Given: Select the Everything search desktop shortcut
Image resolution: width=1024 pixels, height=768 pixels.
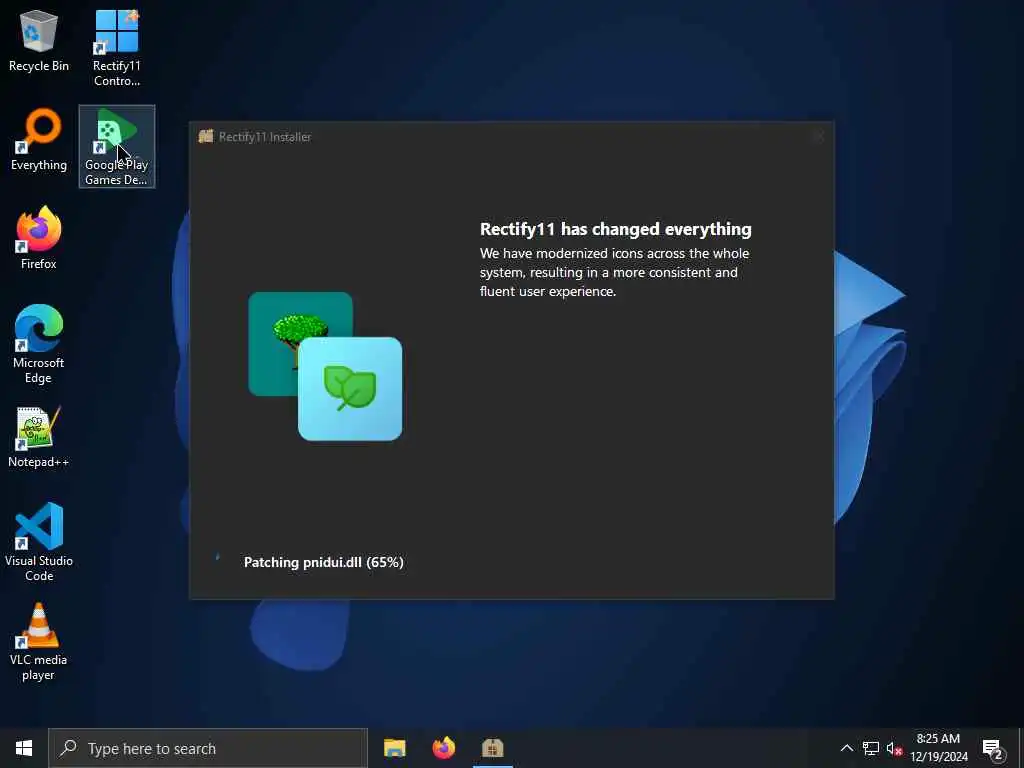Looking at the screenshot, I should tap(39, 140).
